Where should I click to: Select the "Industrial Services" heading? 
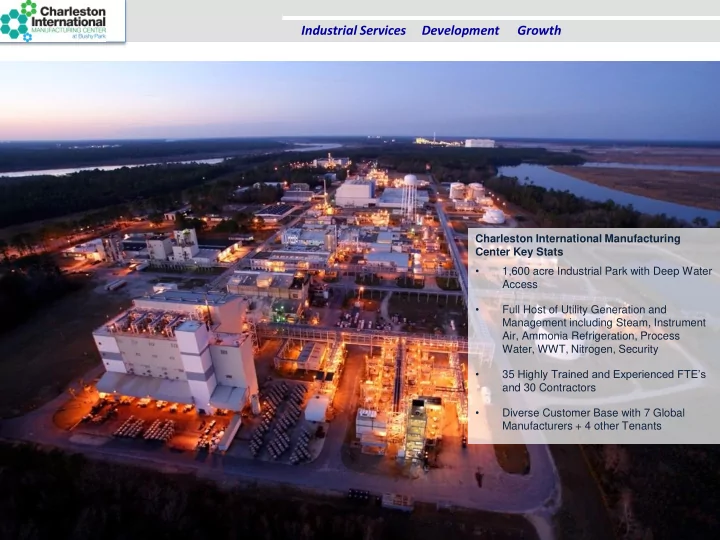coord(353,30)
